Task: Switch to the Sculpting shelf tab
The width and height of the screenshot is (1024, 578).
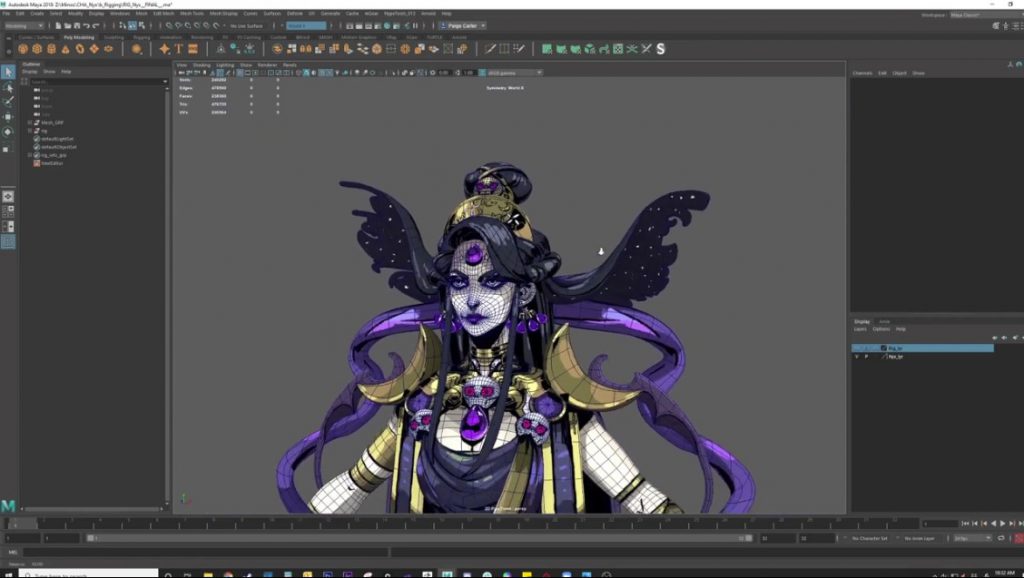Action: click(114, 37)
